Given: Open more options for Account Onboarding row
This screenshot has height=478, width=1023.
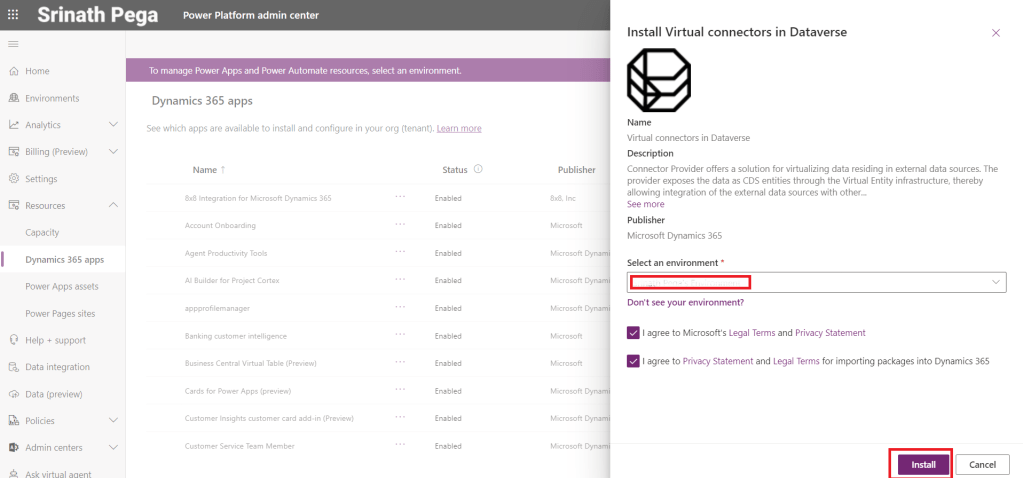Looking at the screenshot, I should click(400, 225).
